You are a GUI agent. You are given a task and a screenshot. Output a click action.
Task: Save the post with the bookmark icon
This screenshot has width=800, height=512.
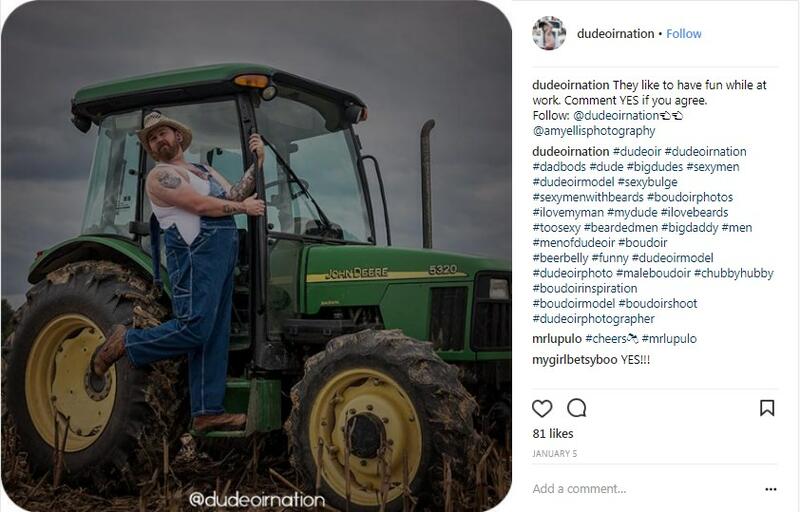coord(767,408)
